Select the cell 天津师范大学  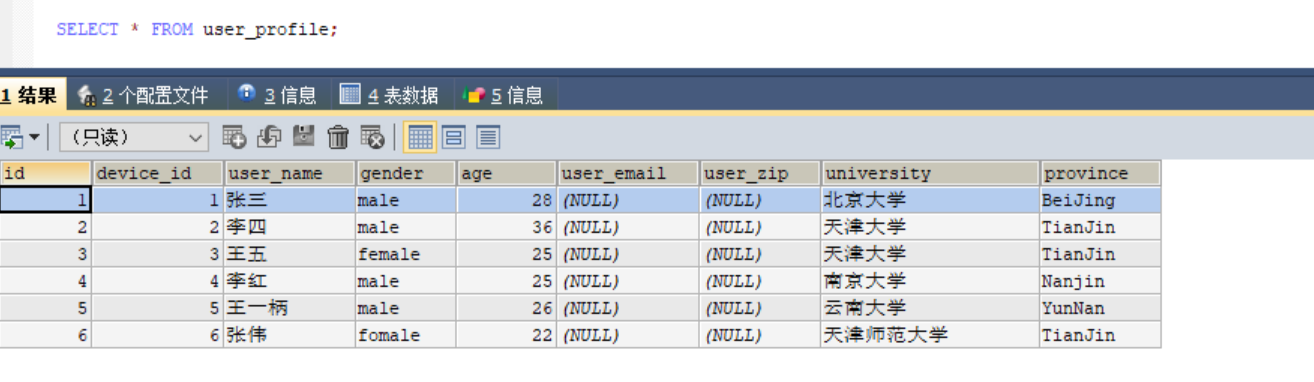931,335
